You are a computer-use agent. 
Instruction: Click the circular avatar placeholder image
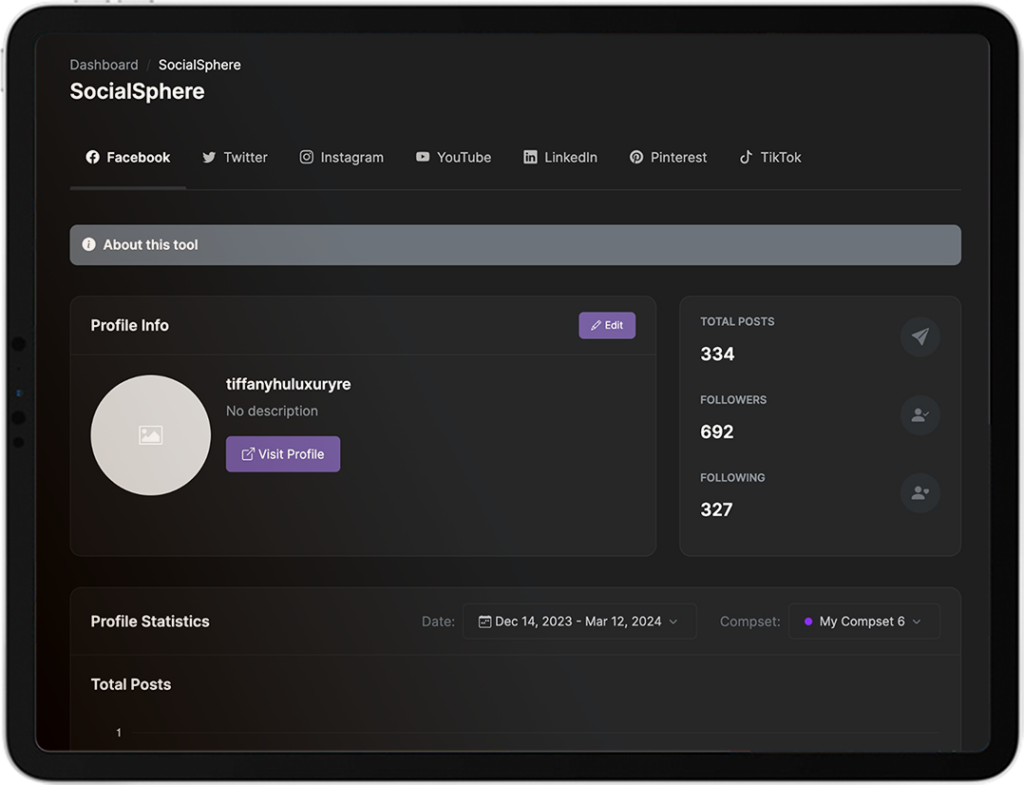click(150, 434)
